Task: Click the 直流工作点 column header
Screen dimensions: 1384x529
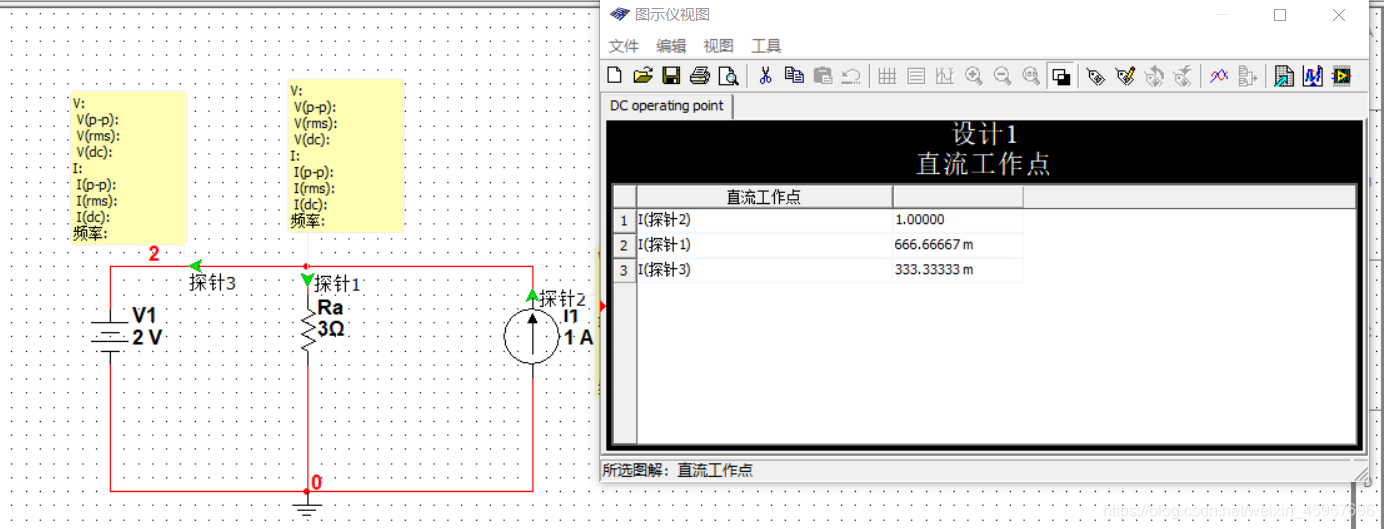Action: (764, 197)
